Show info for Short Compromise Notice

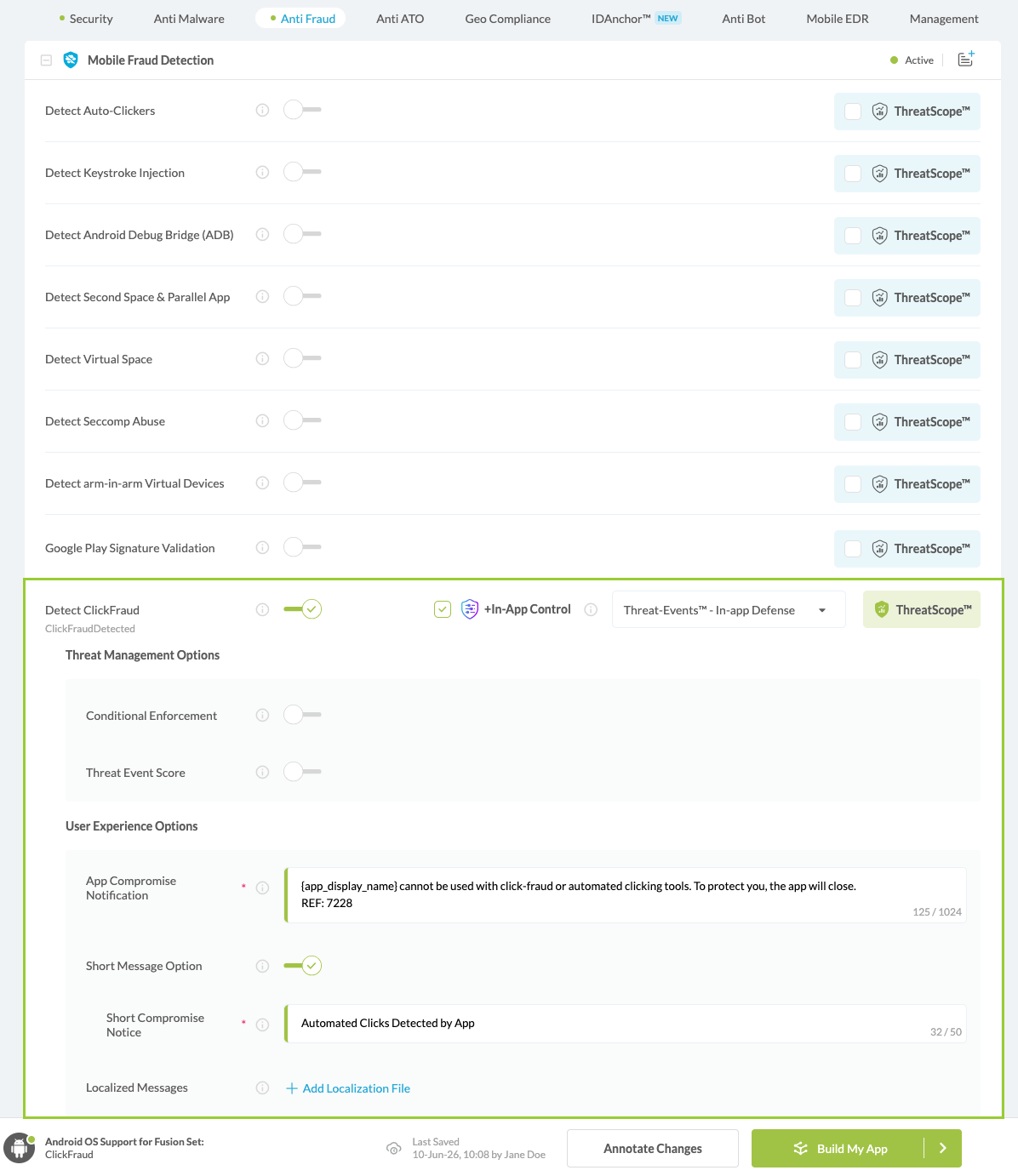pyautogui.click(x=262, y=1025)
